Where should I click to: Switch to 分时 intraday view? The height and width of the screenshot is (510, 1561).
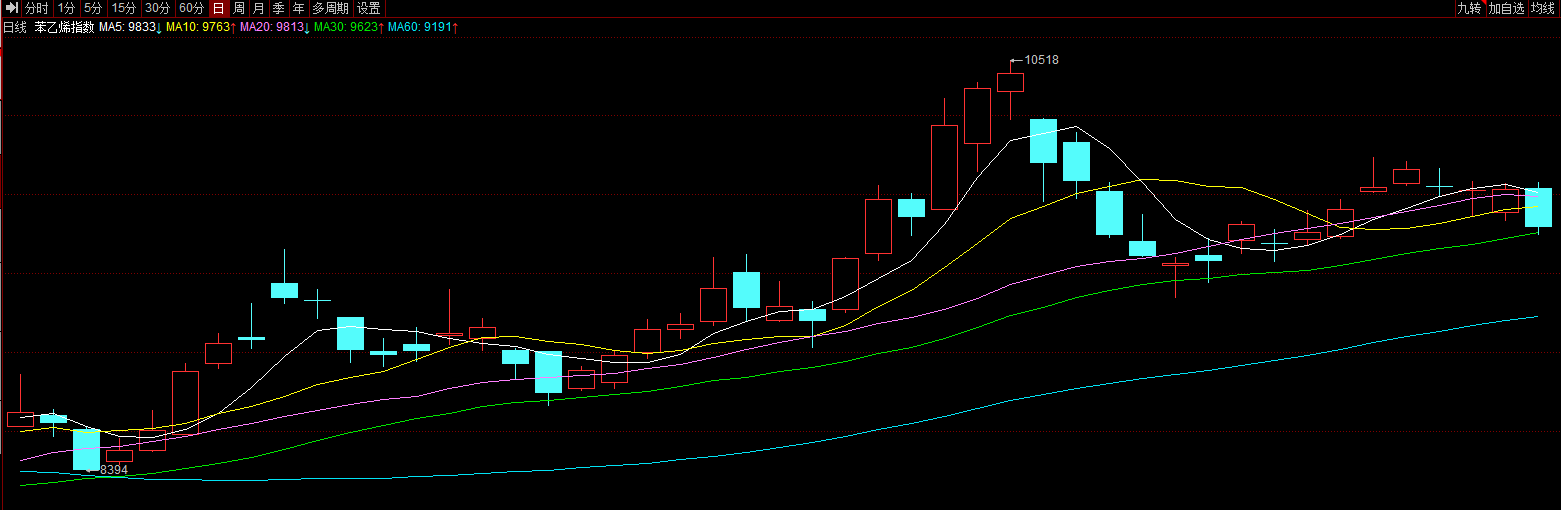[x=37, y=8]
